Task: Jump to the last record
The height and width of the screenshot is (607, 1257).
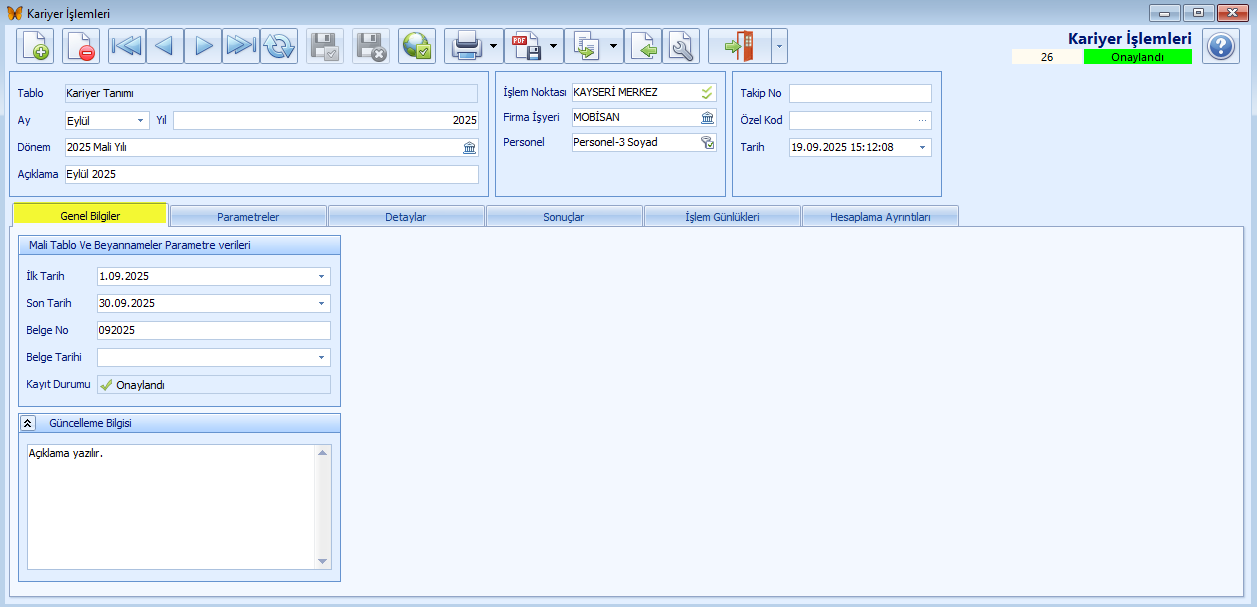Action: click(x=241, y=46)
